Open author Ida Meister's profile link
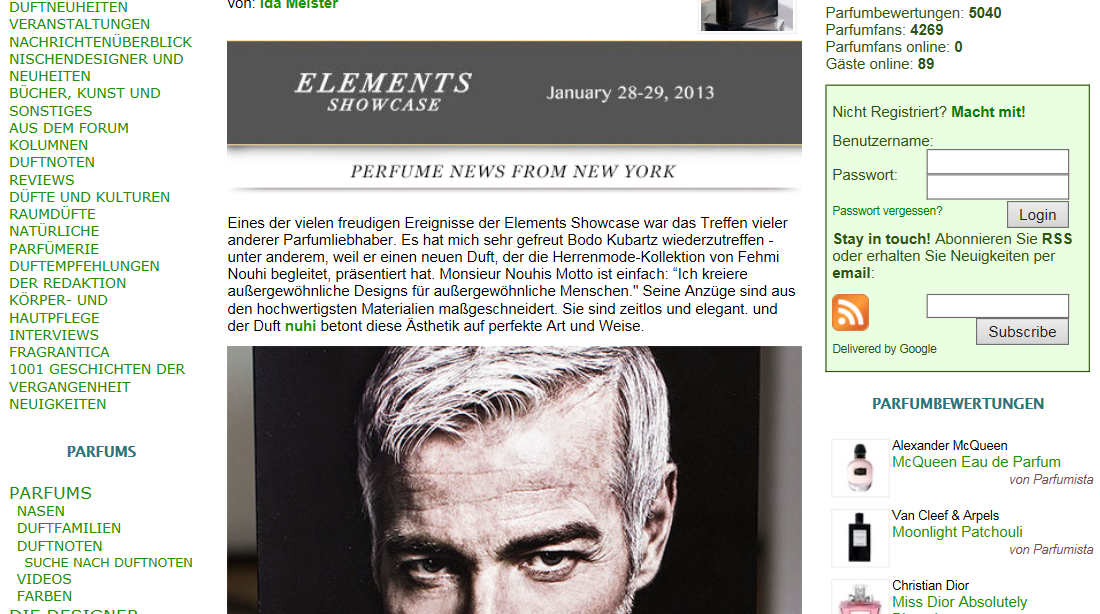The width and height of the screenshot is (1100, 614). (299, 4)
